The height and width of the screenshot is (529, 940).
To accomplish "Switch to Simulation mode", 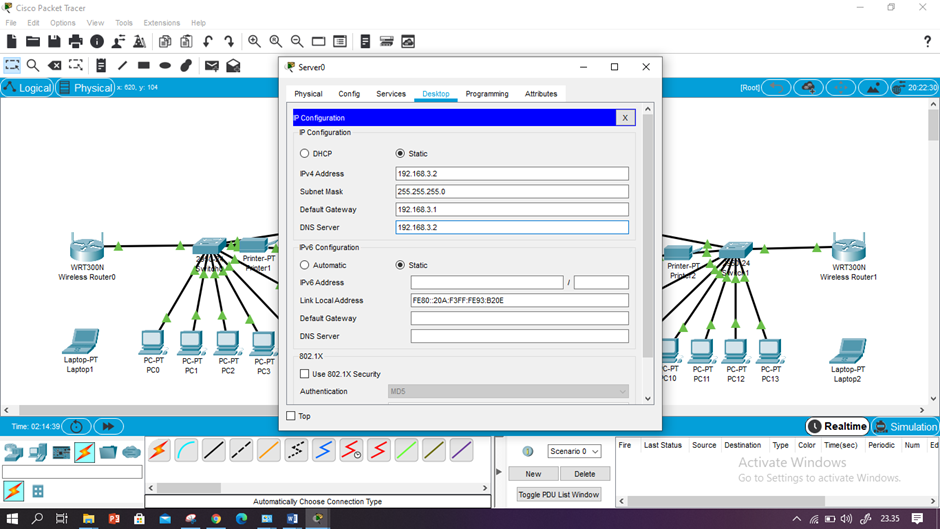I will [x=905, y=426].
